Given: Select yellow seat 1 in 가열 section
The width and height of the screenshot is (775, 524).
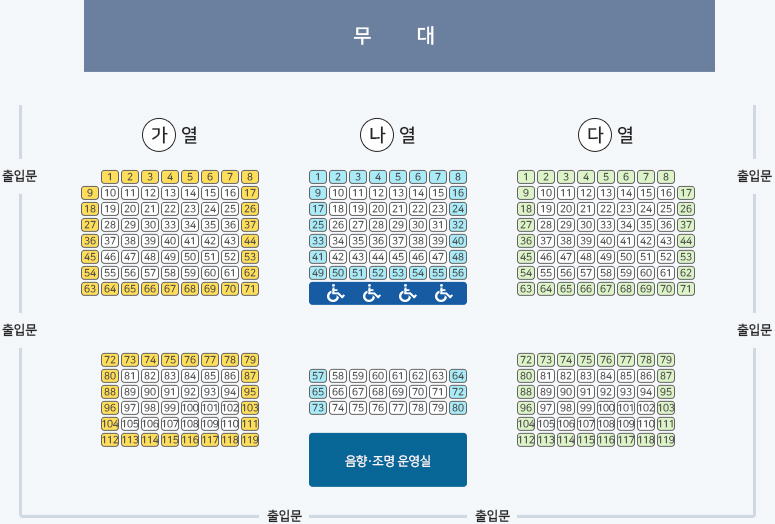Looking at the screenshot, I should [110, 177].
